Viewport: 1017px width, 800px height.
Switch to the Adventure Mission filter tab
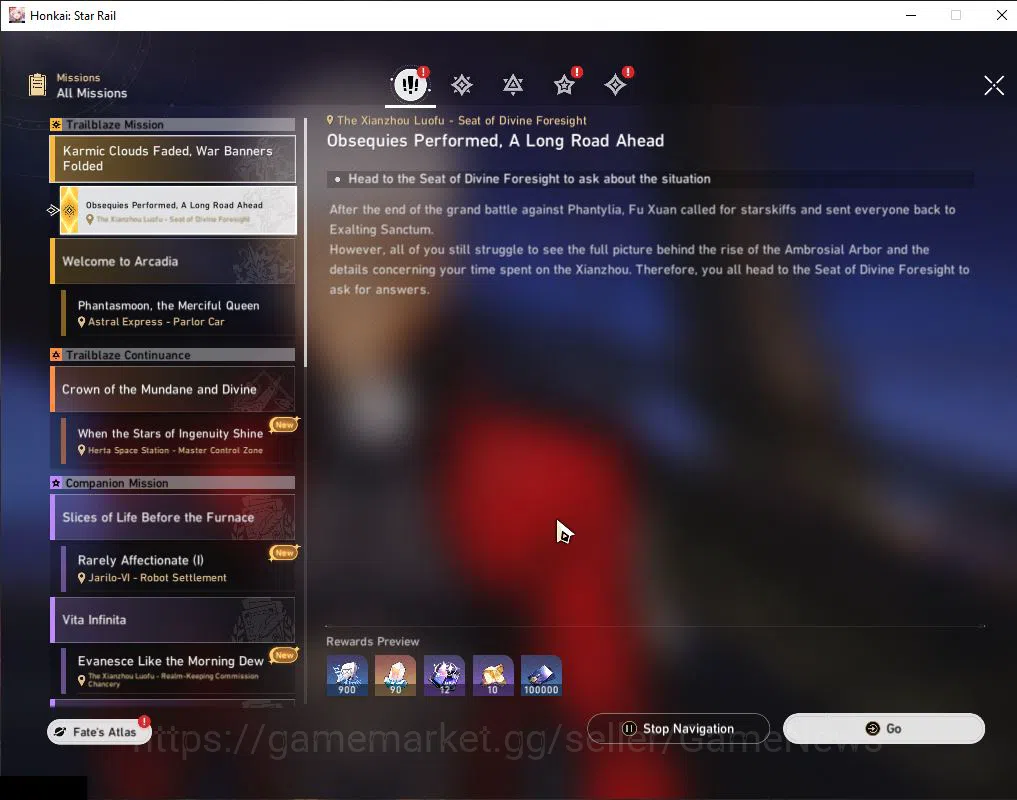click(616, 84)
